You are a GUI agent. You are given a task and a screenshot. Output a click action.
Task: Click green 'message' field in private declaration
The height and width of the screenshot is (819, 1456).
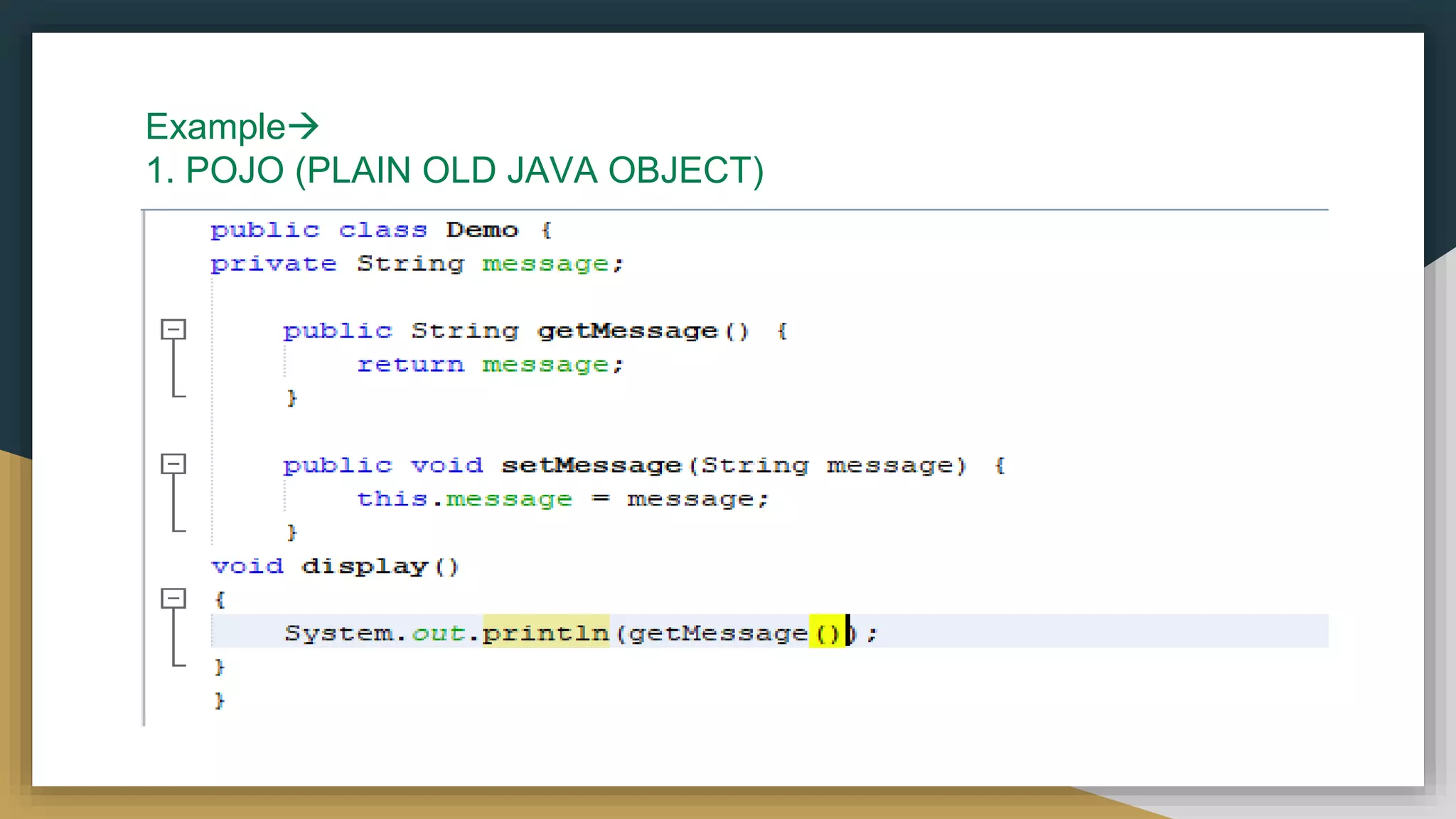545,264
